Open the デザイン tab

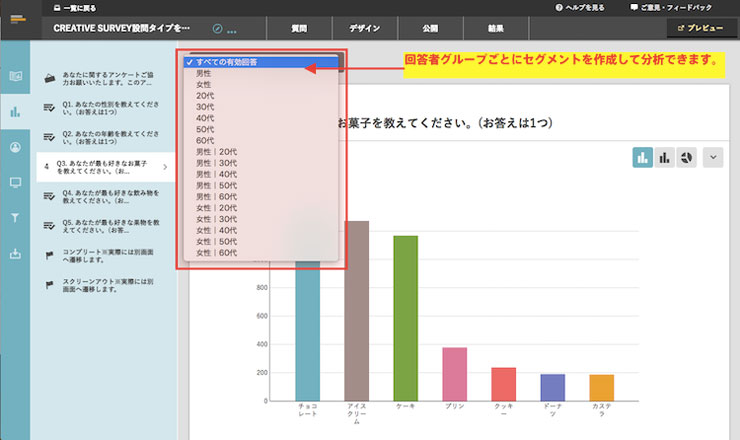click(x=363, y=28)
